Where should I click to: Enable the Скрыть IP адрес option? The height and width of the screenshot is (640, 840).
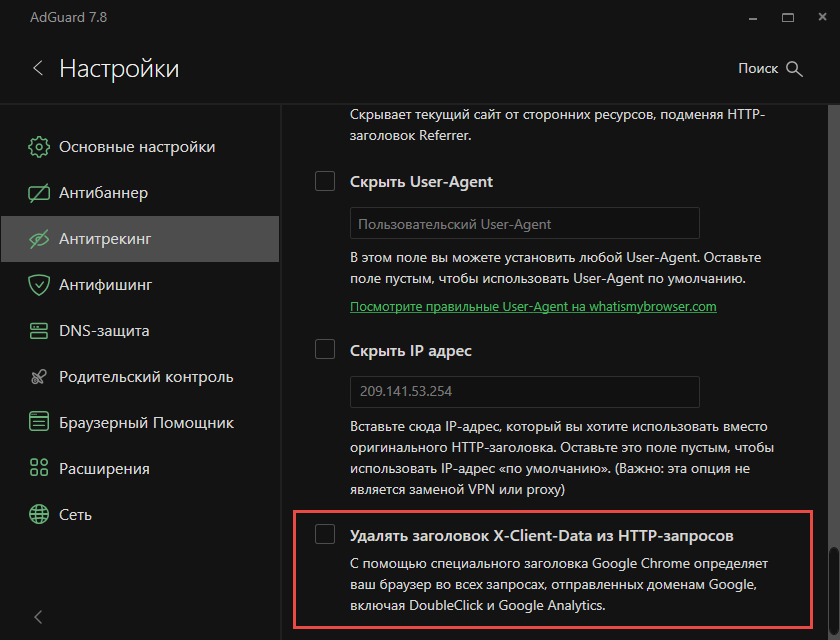[324, 350]
